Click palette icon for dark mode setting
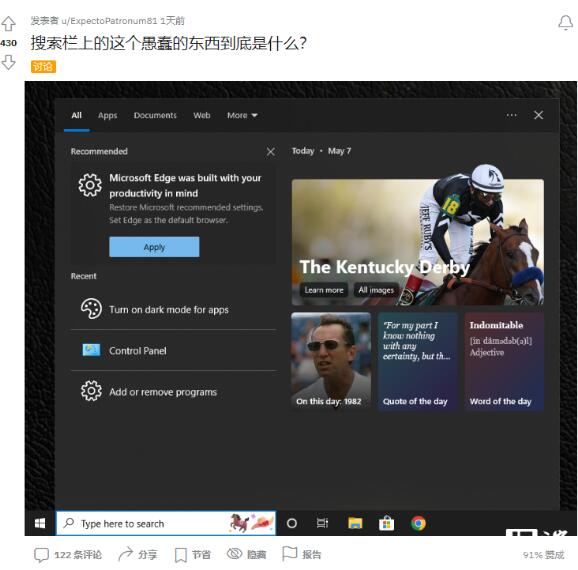This screenshot has height=570, width=578. pyautogui.click(x=91, y=309)
